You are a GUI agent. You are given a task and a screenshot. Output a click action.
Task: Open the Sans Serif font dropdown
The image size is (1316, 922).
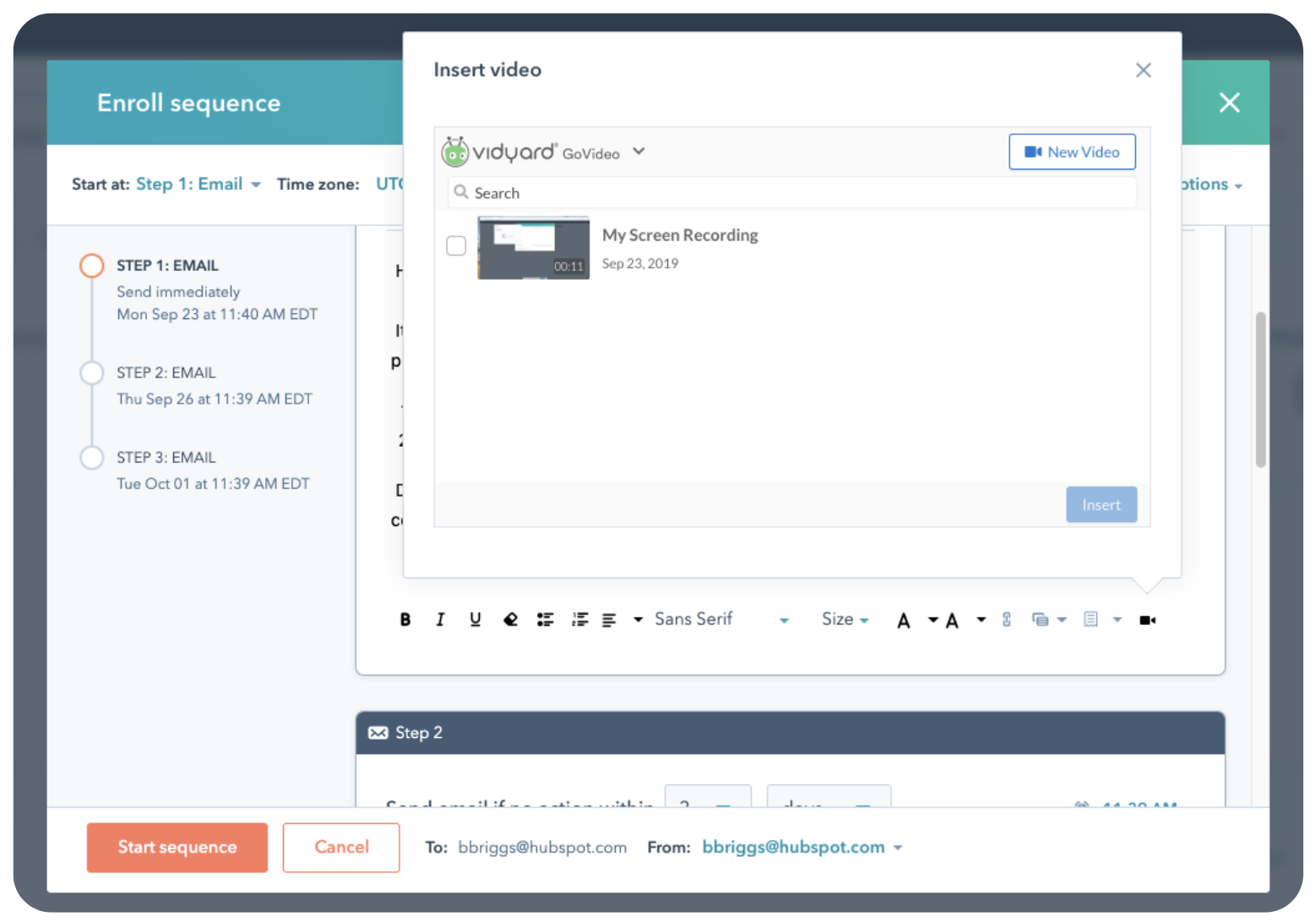tap(721, 620)
